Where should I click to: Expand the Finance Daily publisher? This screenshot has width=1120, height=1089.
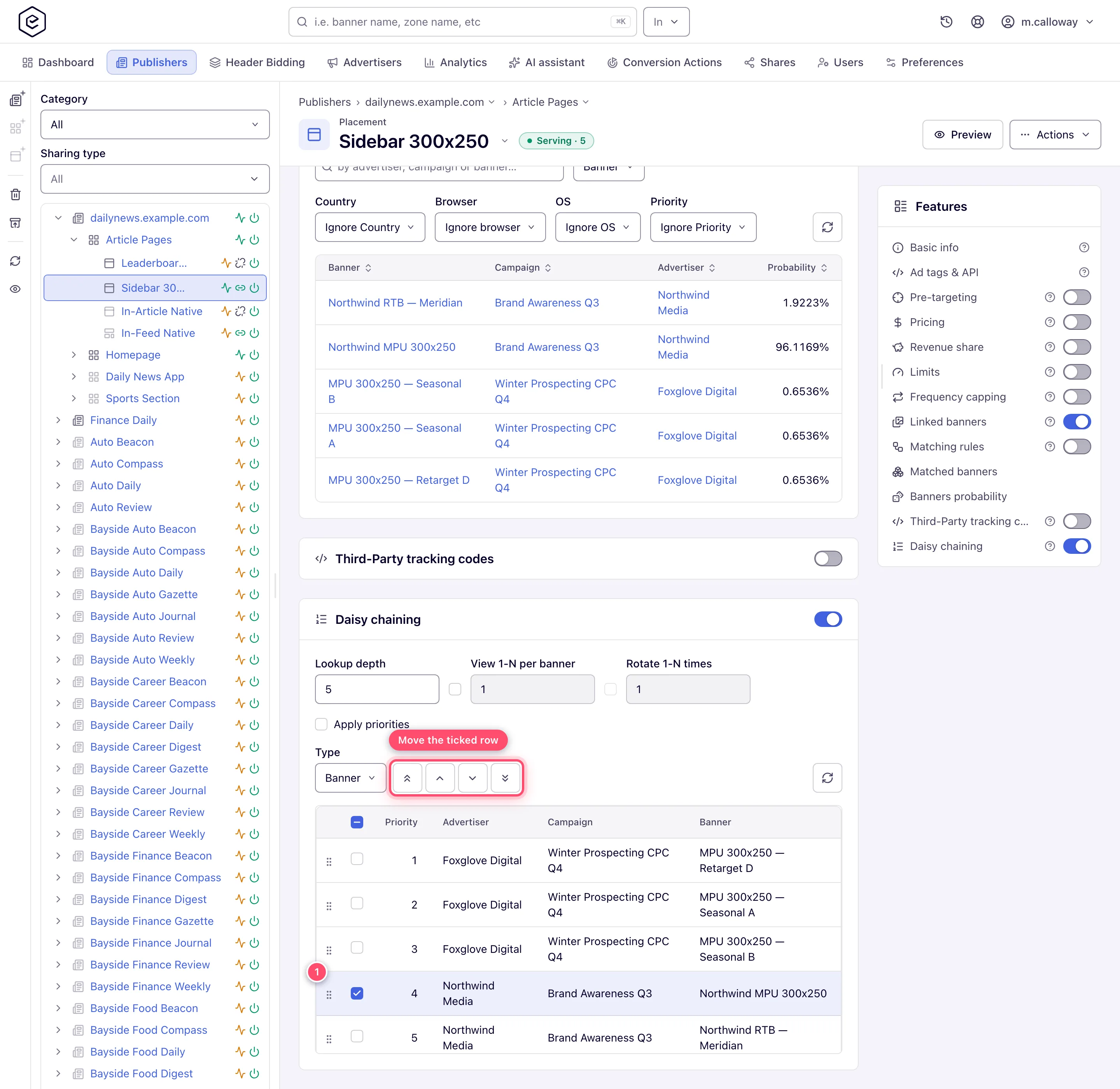[58, 420]
